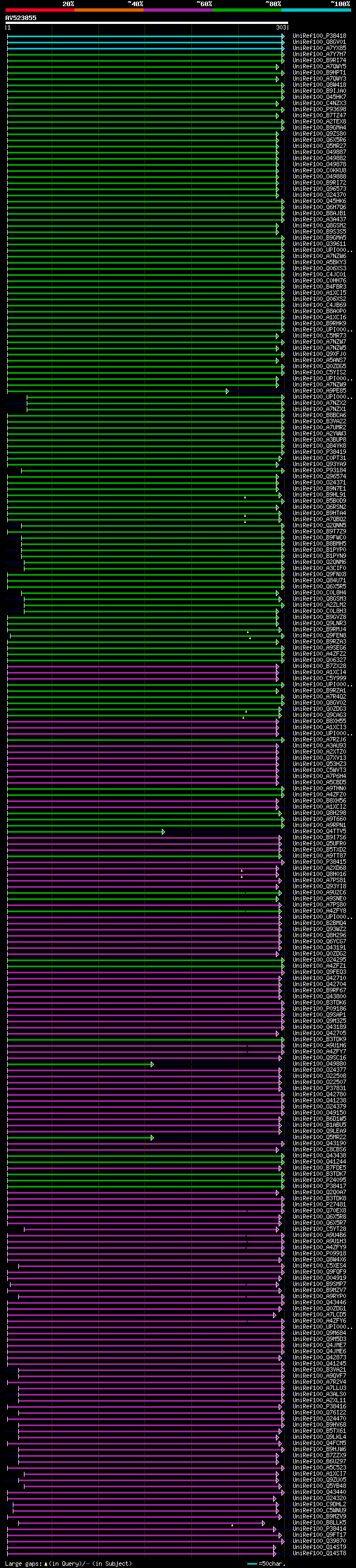Screen dimensions: 356x1568
Task: Select the label UniRef100_P09918
Action: [319, 1254]
